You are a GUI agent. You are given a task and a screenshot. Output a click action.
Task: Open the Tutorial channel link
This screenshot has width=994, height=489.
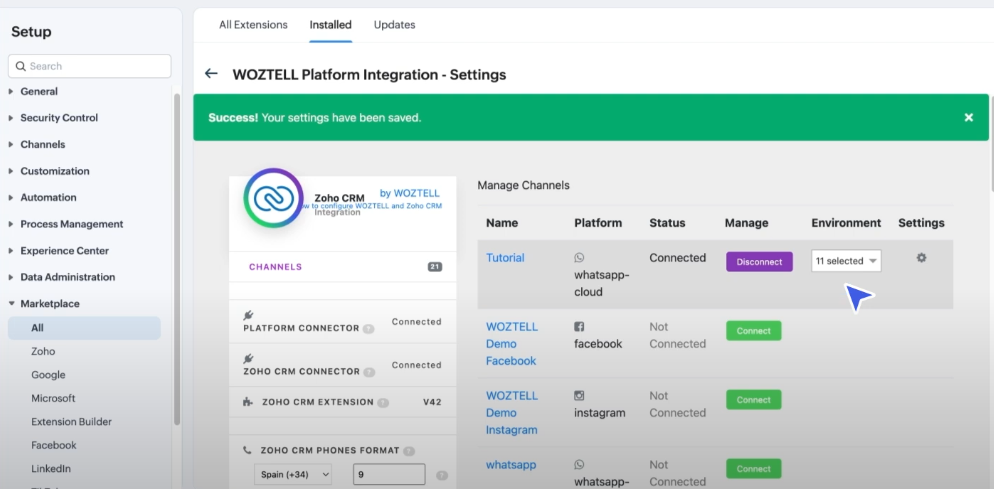click(x=505, y=258)
